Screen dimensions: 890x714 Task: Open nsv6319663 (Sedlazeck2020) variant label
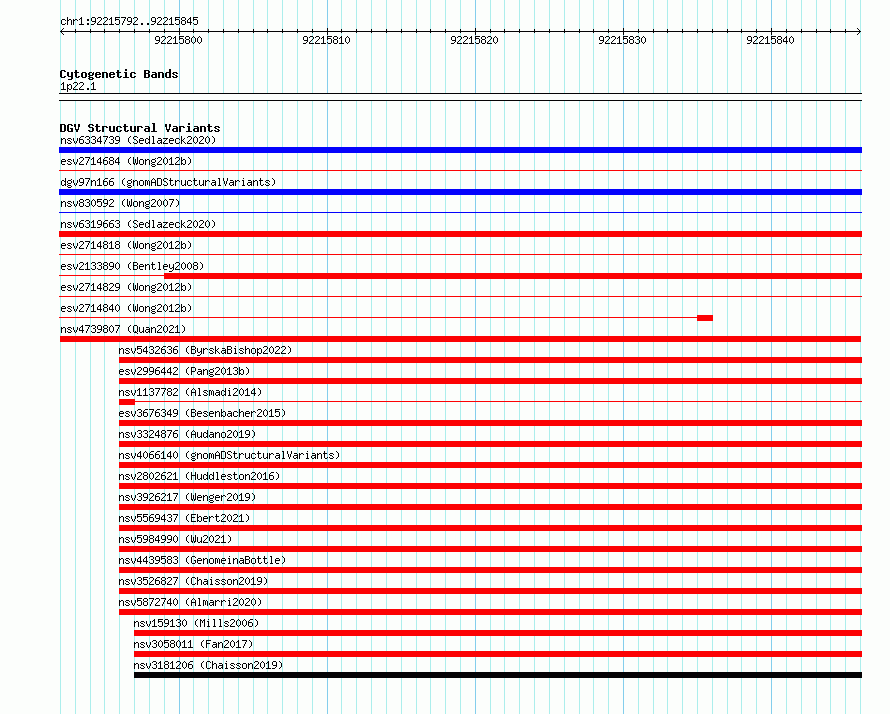click(x=138, y=224)
